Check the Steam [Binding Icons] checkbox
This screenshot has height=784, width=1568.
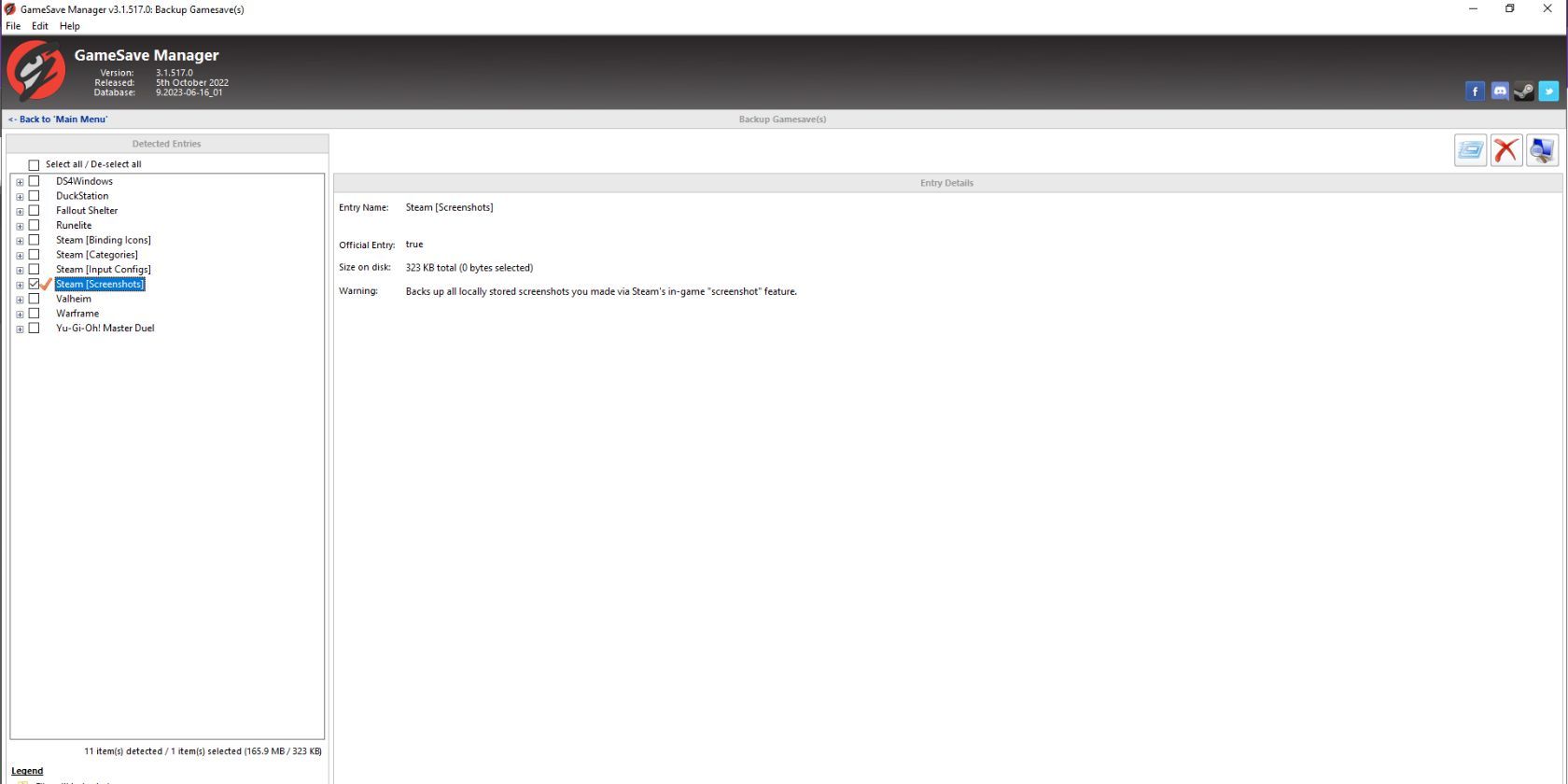pos(34,240)
